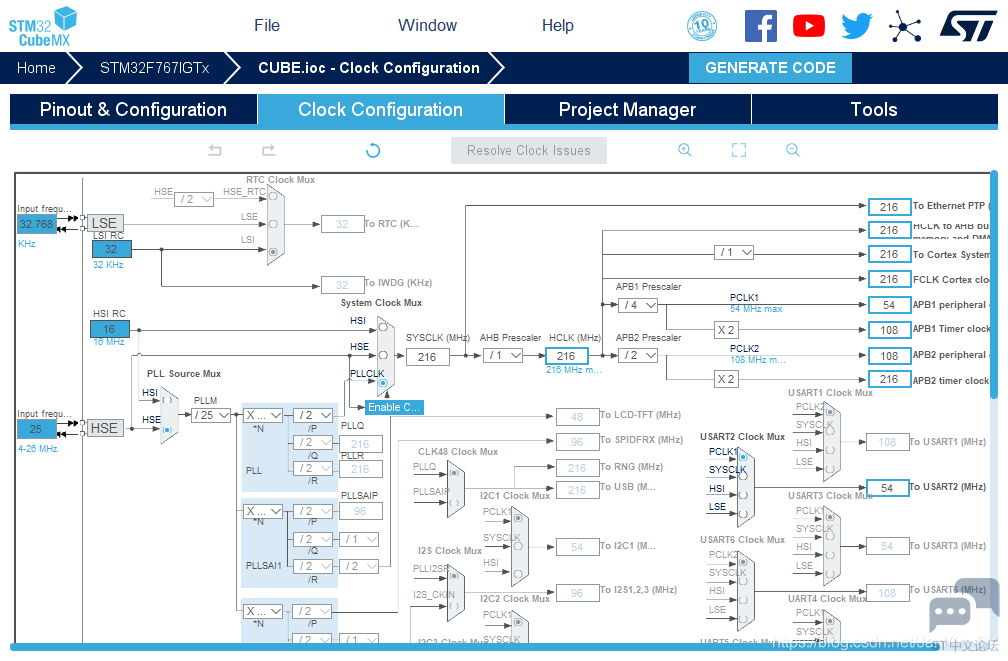Open the main PLL /P divider dropdown

pyautogui.click(x=313, y=415)
